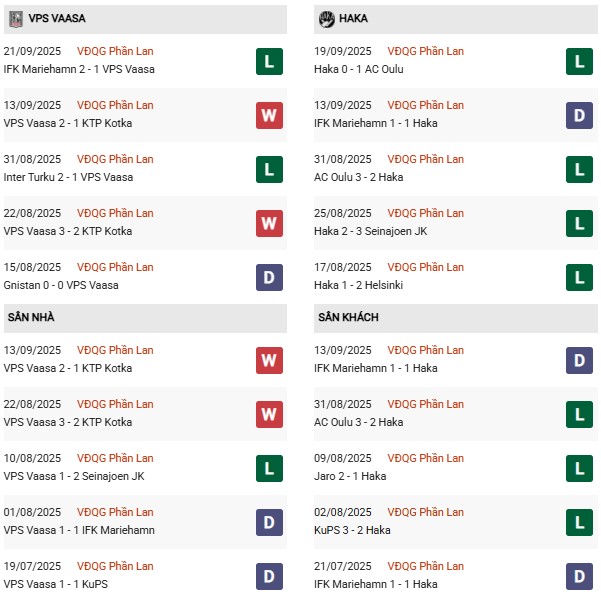Image resolution: width=601 pixels, height=606 pixels.
Task: Click the L badge for VPS Vaasa 1-2 Seinajoen JK
Action: tap(269, 468)
